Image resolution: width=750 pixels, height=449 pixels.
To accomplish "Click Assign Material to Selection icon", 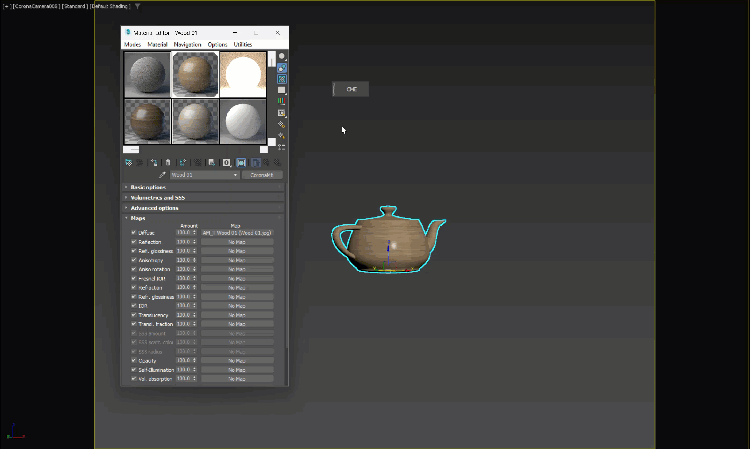I will (x=154, y=161).
